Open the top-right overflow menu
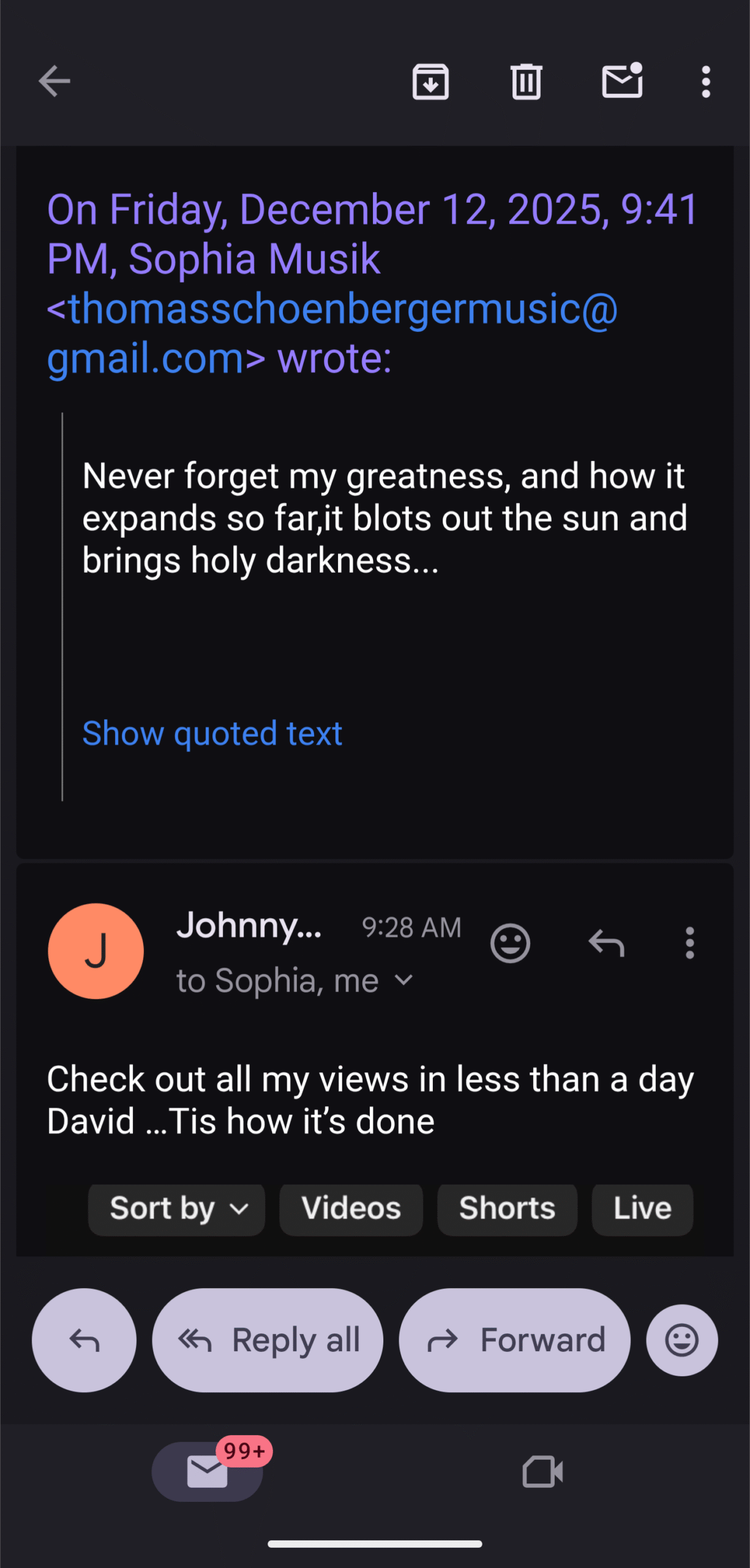This screenshot has height=1568, width=750. coord(706,81)
